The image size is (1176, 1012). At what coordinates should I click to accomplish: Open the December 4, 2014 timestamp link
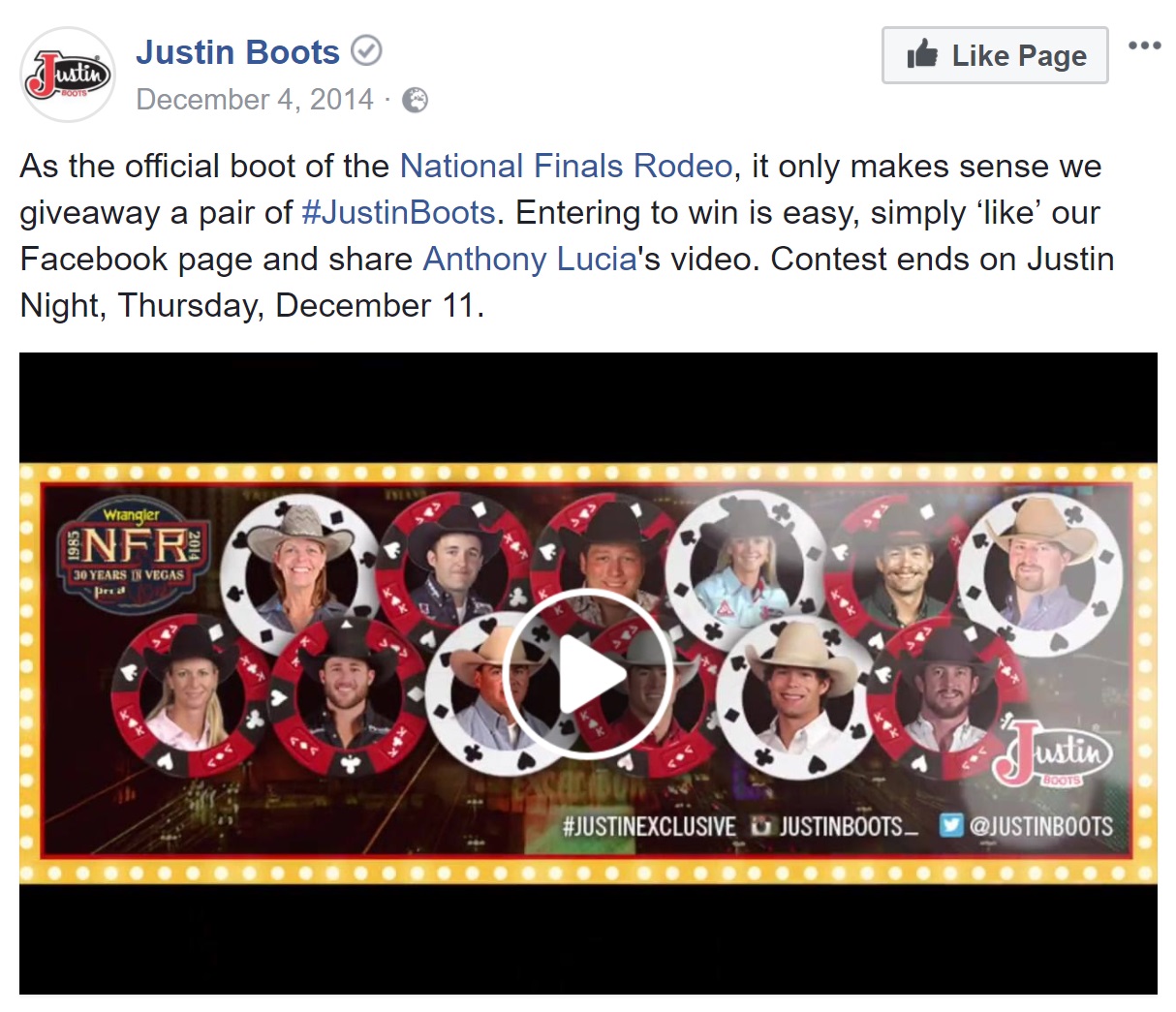click(x=255, y=100)
